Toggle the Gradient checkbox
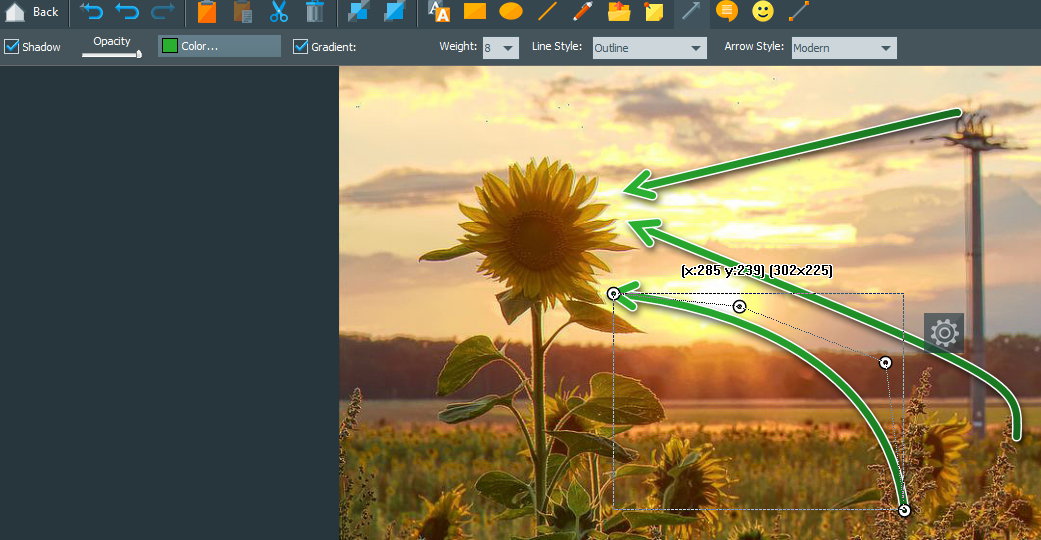The height and width of the screenshot is (540, 1041). coord(301,47)
